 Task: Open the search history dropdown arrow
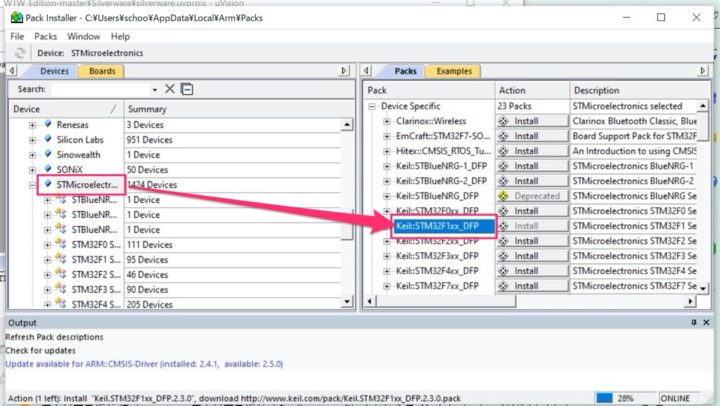tap(156, 89)
